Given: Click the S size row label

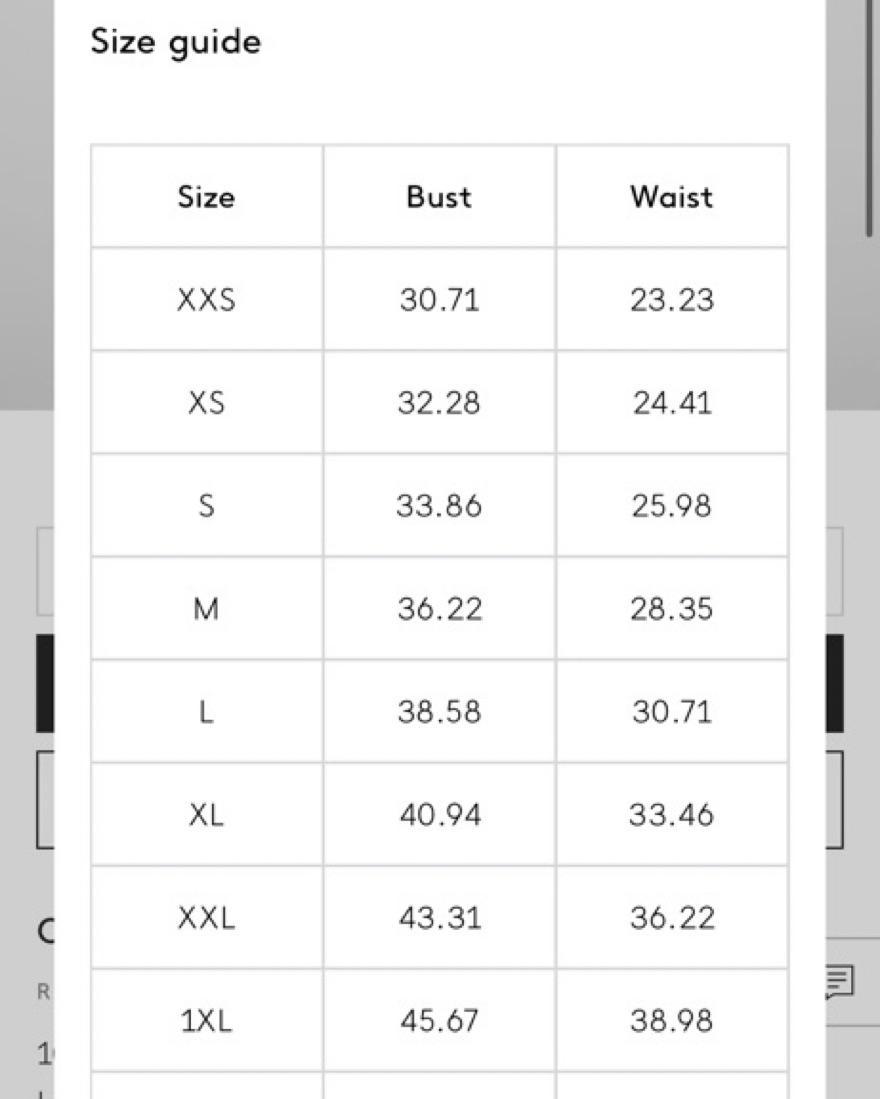Looking at the screenshot, I should click(x=207, y=505).
